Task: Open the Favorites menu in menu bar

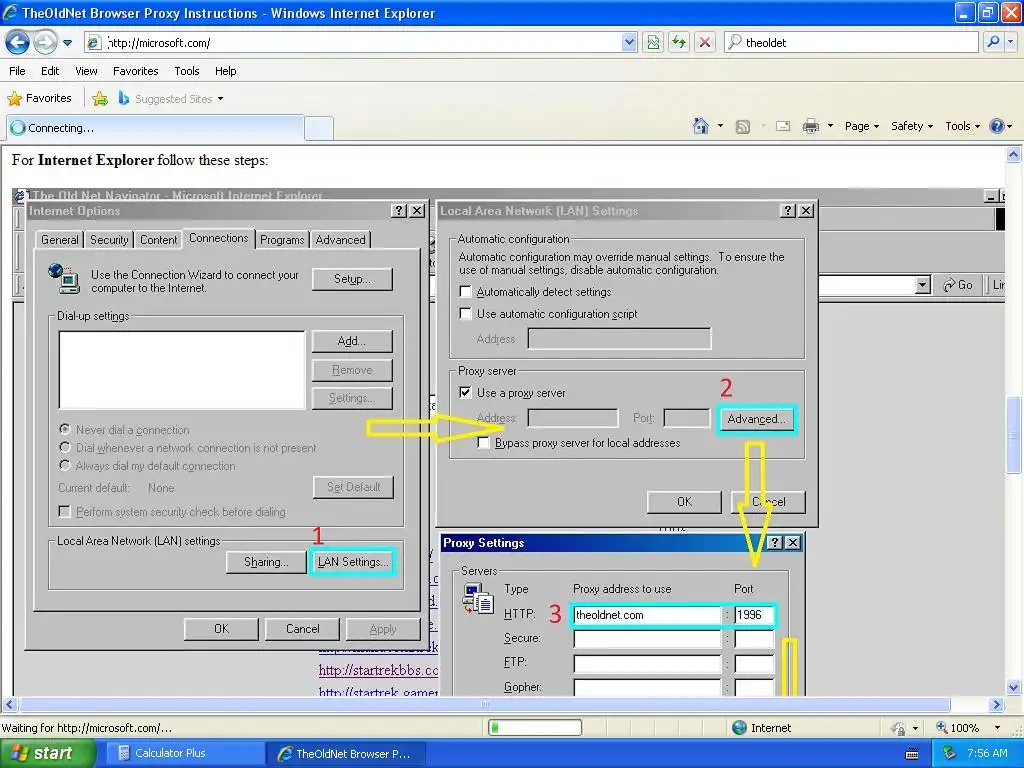Action: [136, 71]
